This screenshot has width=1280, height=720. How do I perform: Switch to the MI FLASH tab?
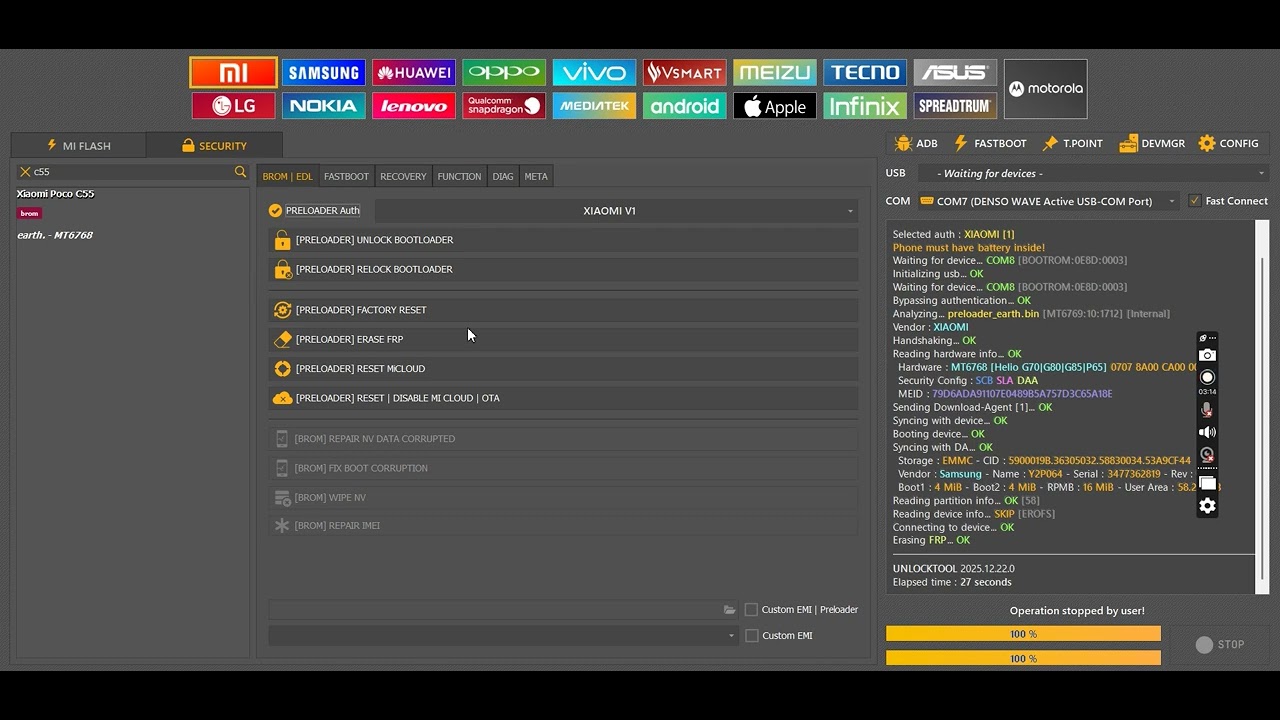click(79, 146)
